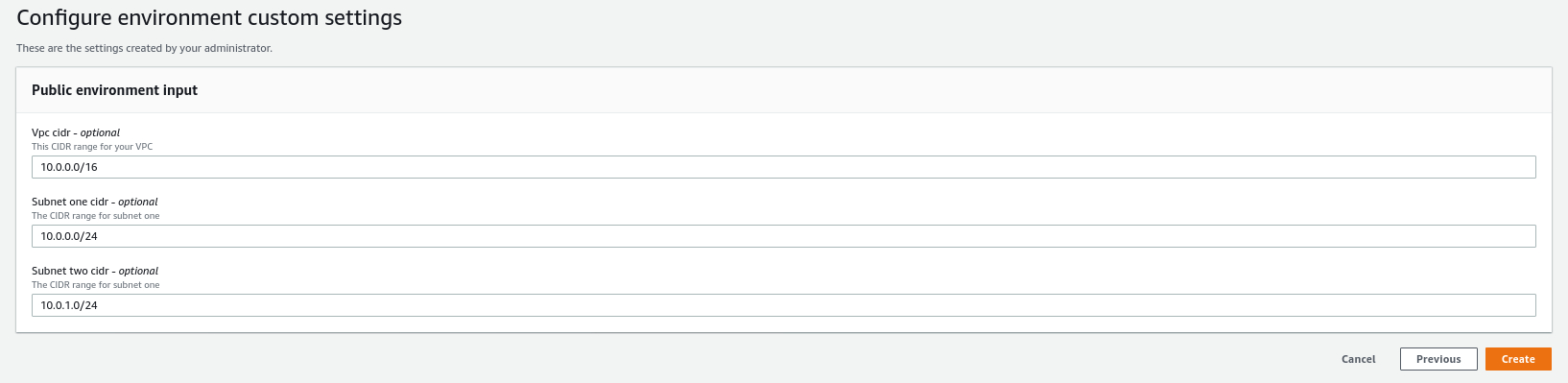Screen dimensions: 1568x383
Task: Click the administrator settings description text
Action: [x=144, y=48]
